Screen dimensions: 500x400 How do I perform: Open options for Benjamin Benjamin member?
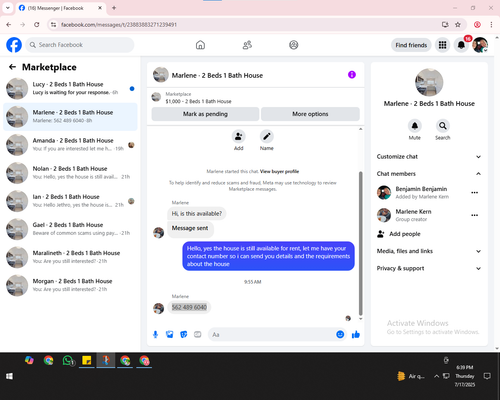pyautogui.click(x=475, y=193)
